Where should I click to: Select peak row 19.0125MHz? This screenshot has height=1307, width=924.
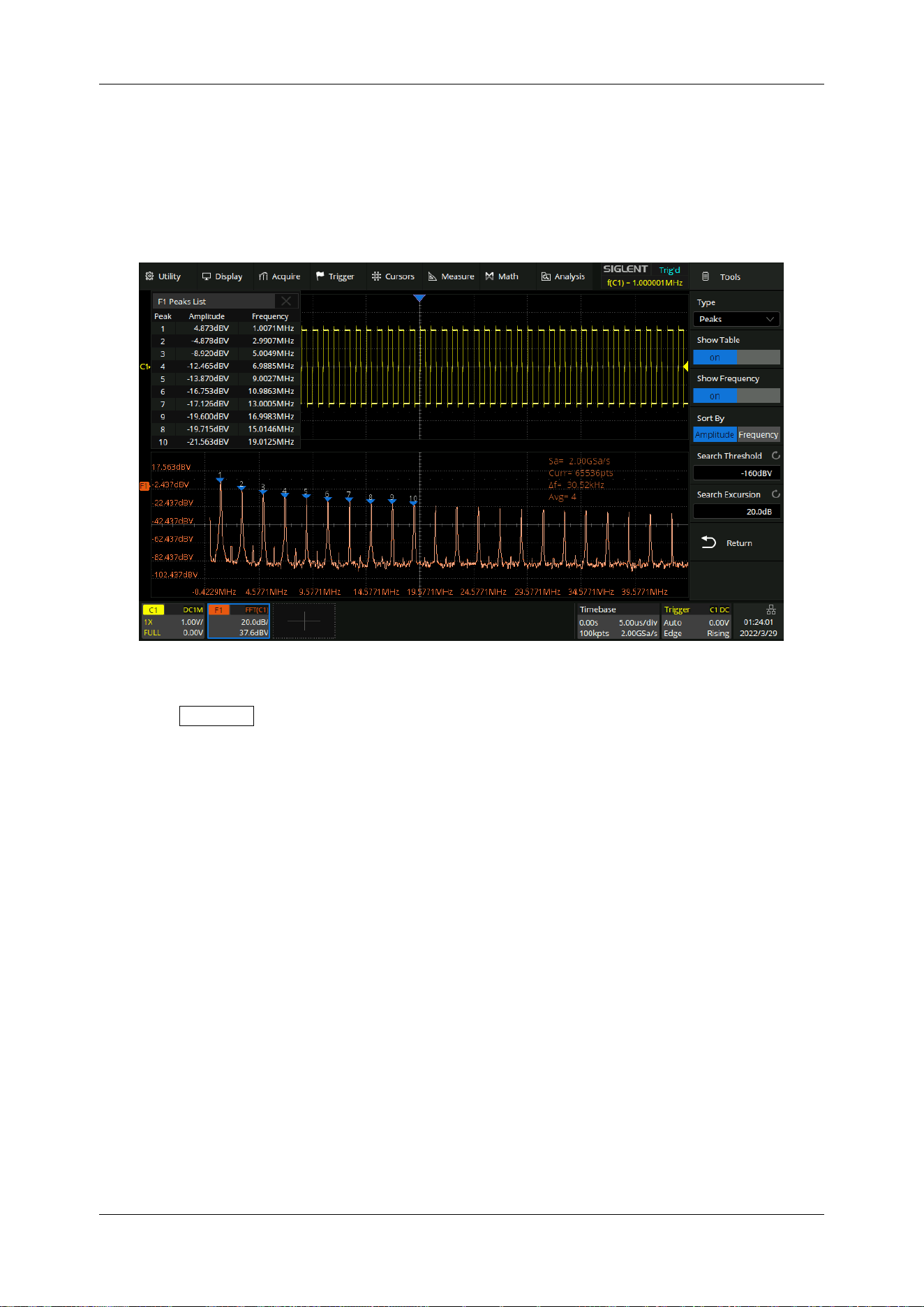click(x=225, y=441)
